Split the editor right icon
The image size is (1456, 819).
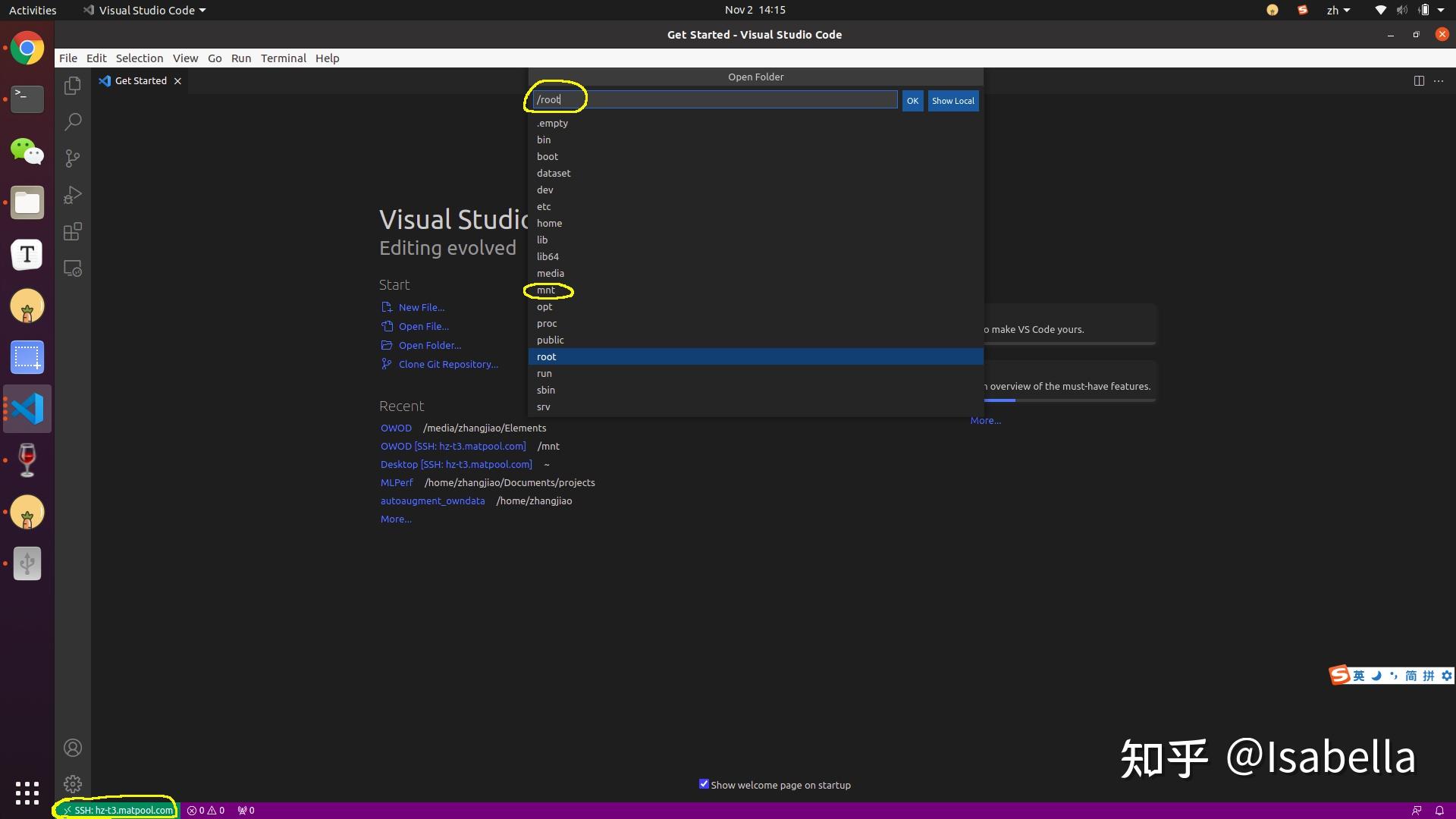pos(1419,80)
